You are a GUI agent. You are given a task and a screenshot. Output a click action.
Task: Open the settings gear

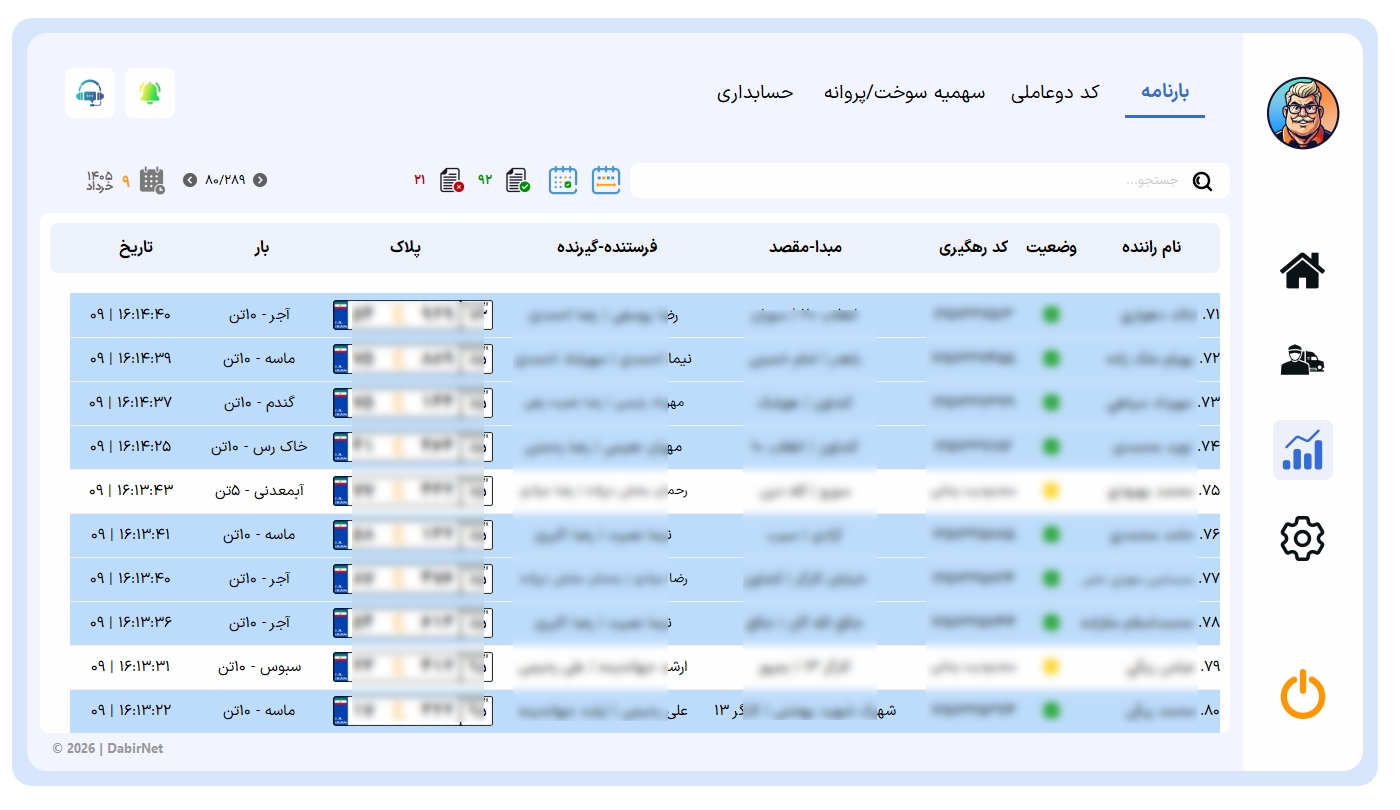(x=1302, y=538)
